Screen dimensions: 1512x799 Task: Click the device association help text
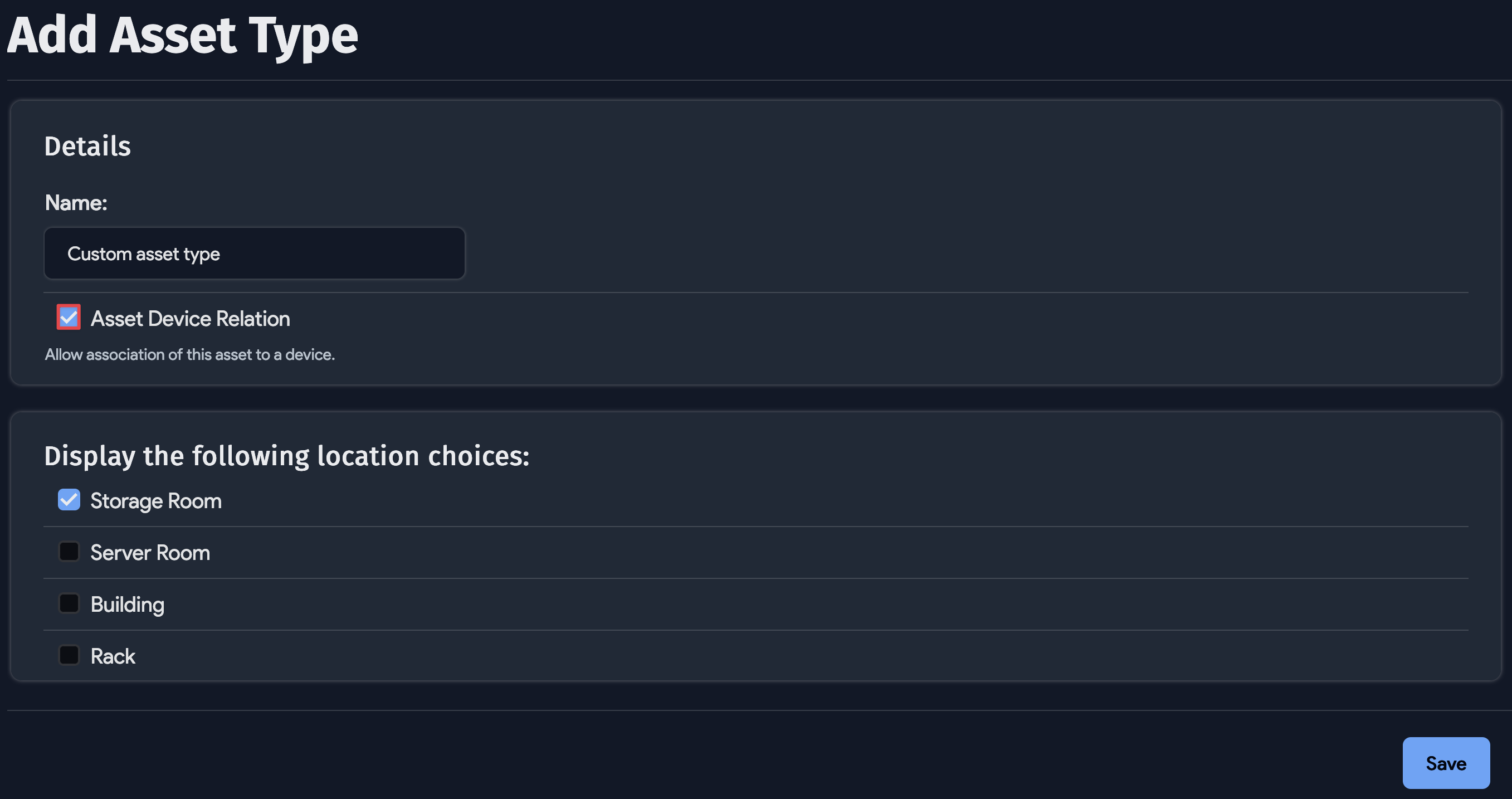click(x=189, y=354)
